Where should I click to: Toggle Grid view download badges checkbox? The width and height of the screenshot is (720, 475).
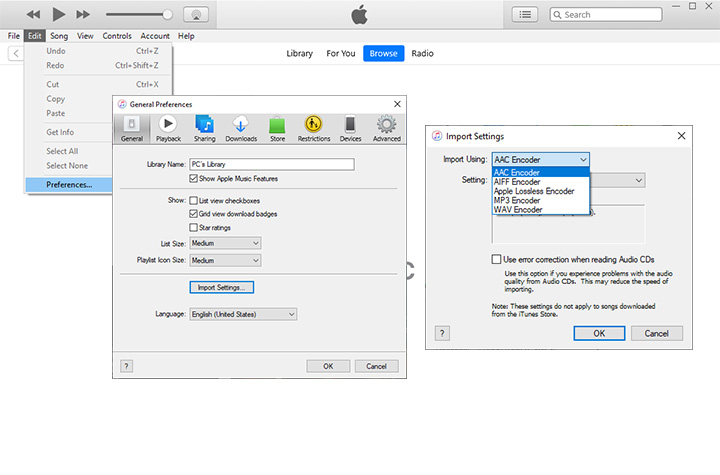pos(193,214)
